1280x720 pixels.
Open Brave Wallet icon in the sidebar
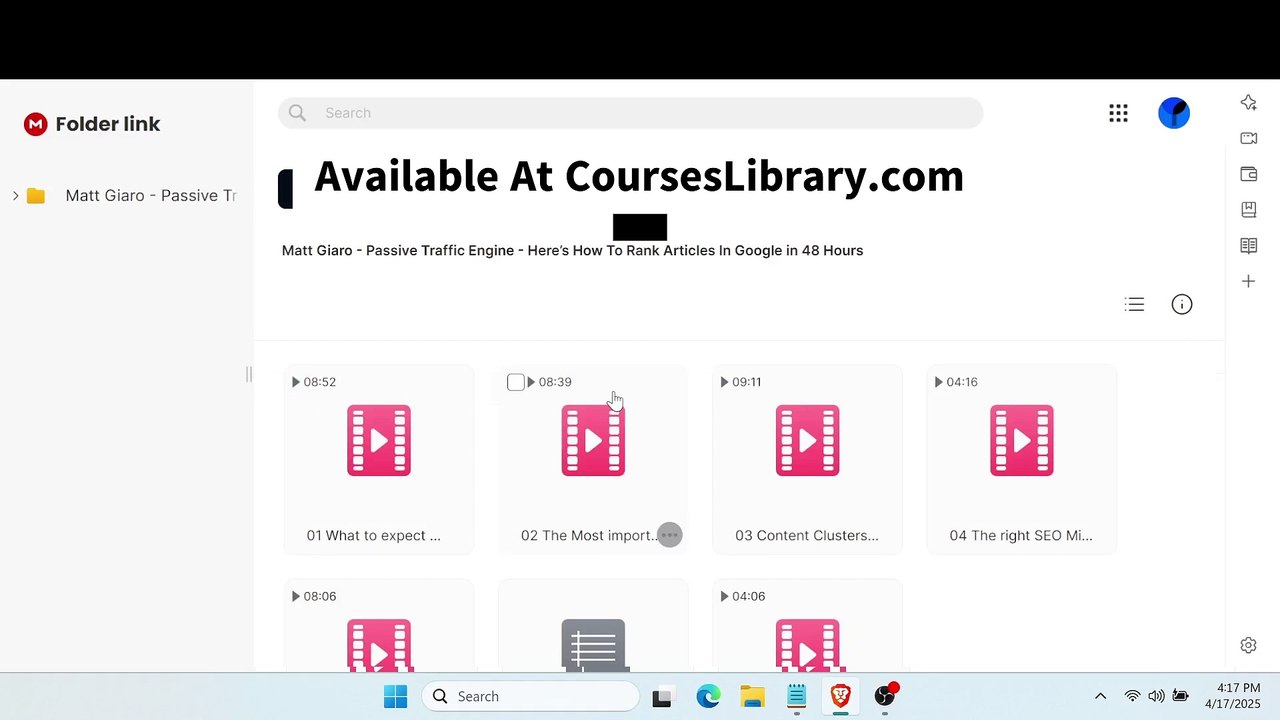(1249, 174)
